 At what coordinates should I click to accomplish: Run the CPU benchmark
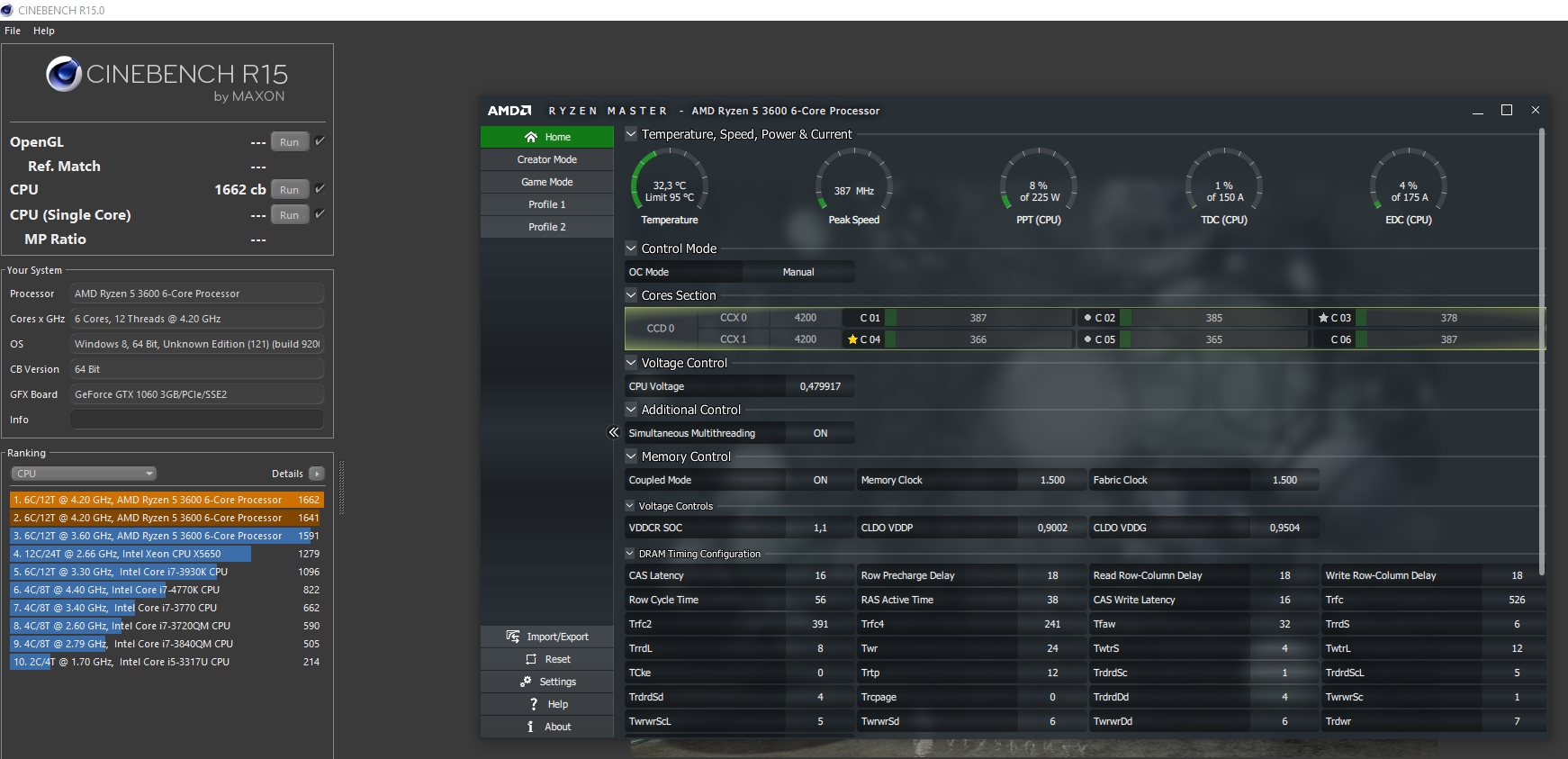[x=289, y=189]
